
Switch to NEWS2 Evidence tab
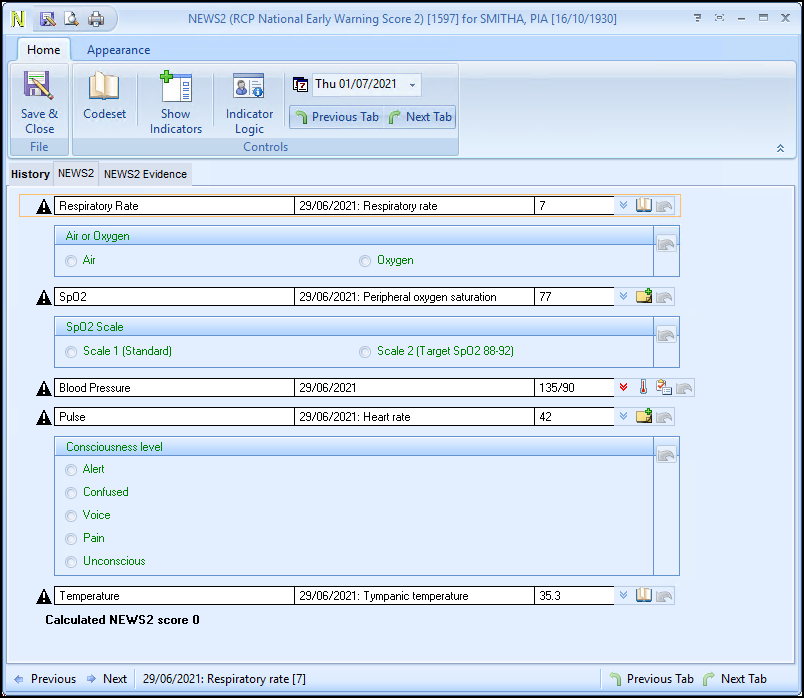[145, 174]
